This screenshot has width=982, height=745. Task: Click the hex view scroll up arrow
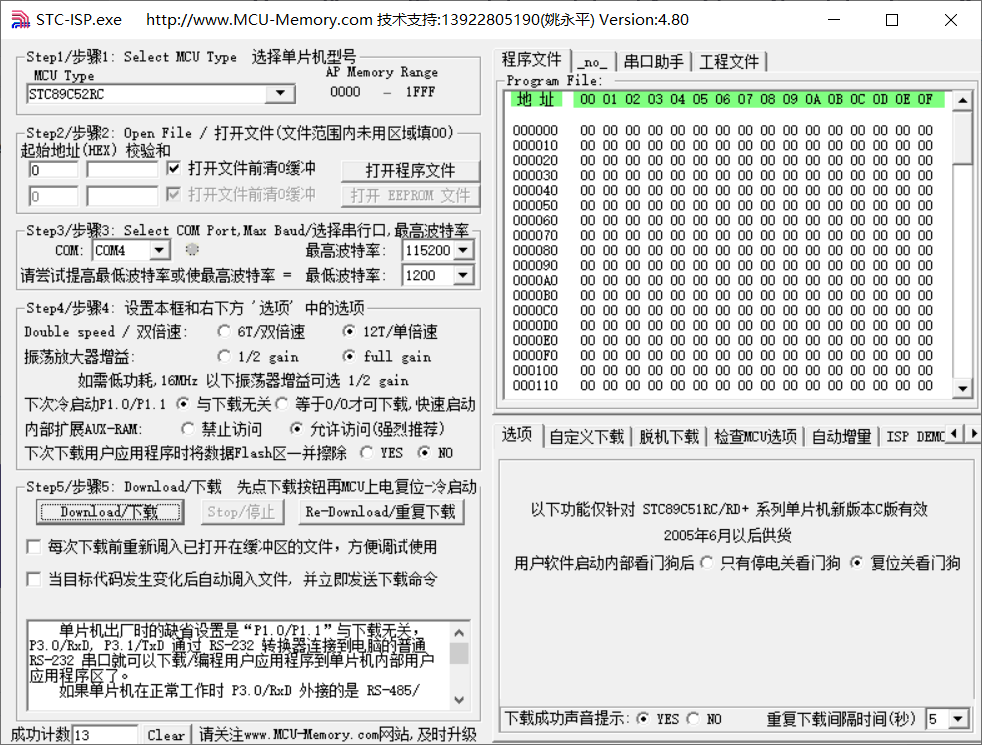point(963,100)
